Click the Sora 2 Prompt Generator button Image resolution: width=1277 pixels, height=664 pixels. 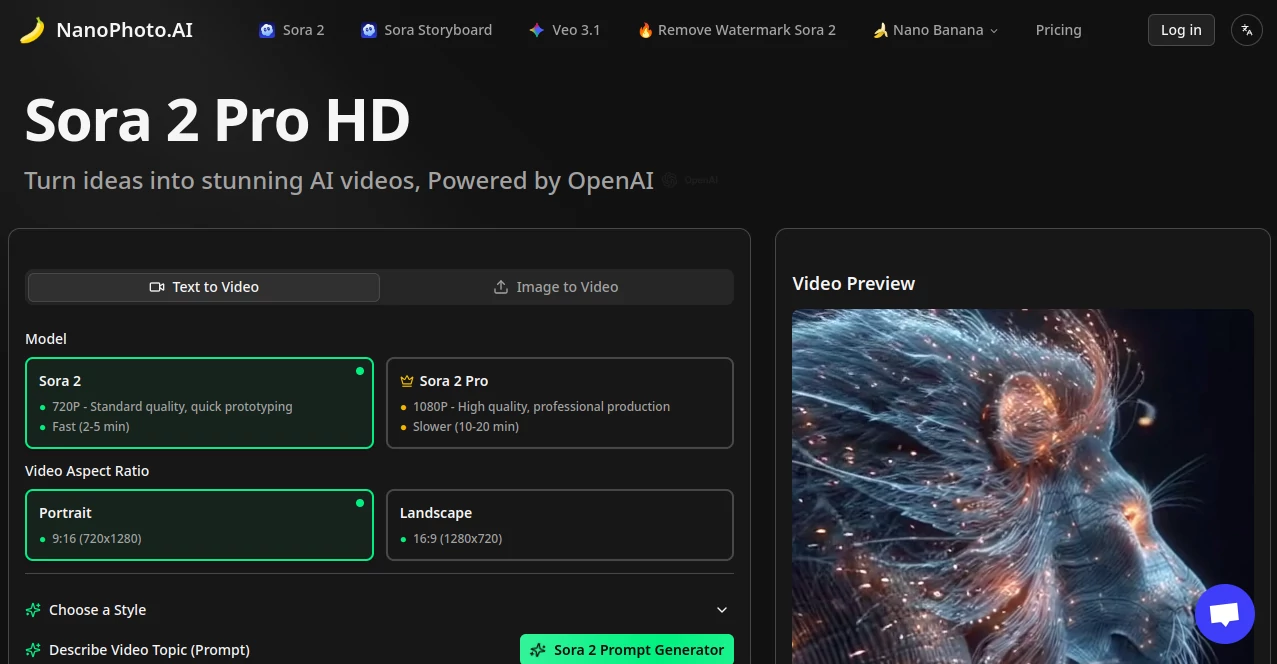point(627,649)
